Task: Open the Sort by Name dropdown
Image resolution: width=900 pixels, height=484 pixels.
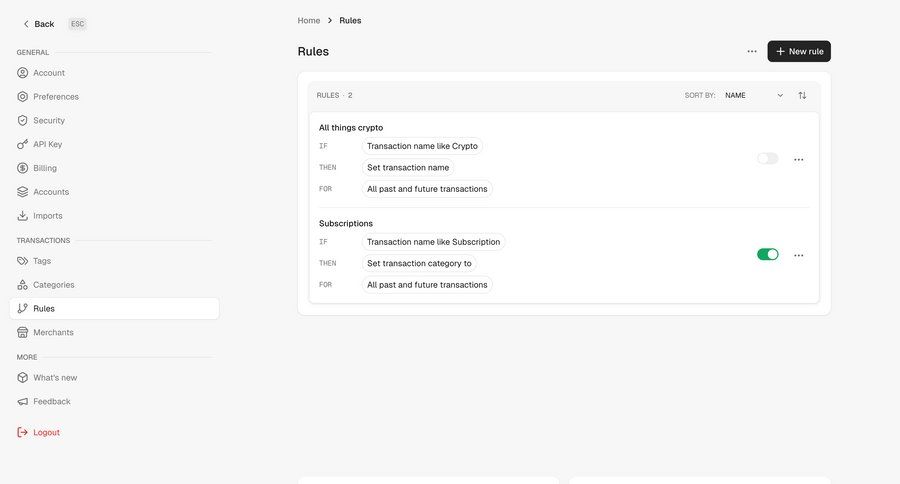Action: (754, 95)
